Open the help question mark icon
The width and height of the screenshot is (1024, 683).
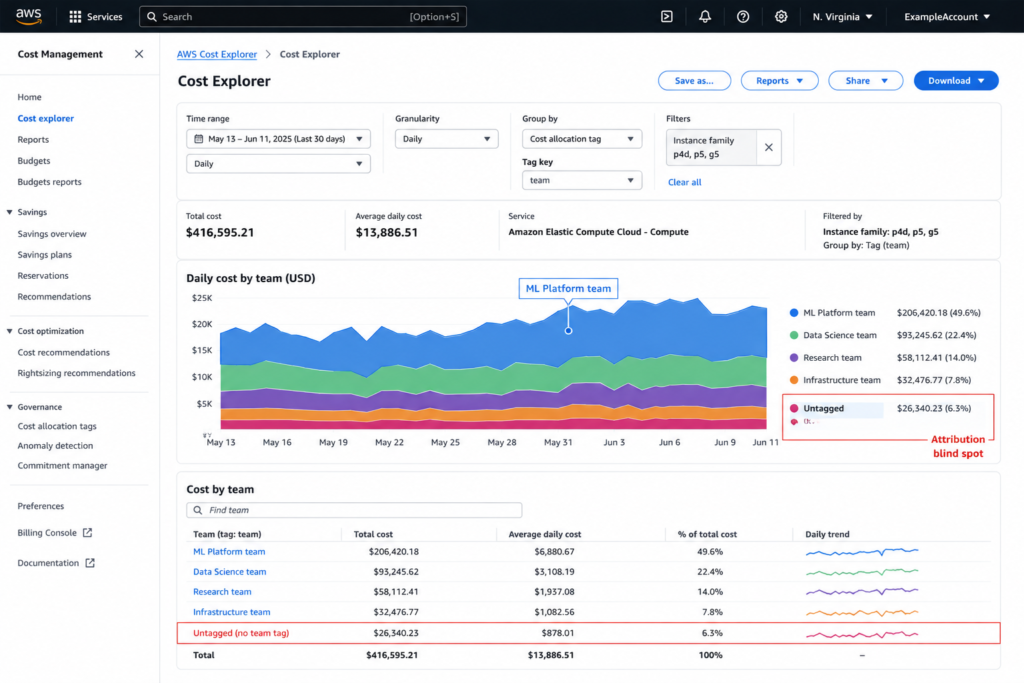point(743,16)
